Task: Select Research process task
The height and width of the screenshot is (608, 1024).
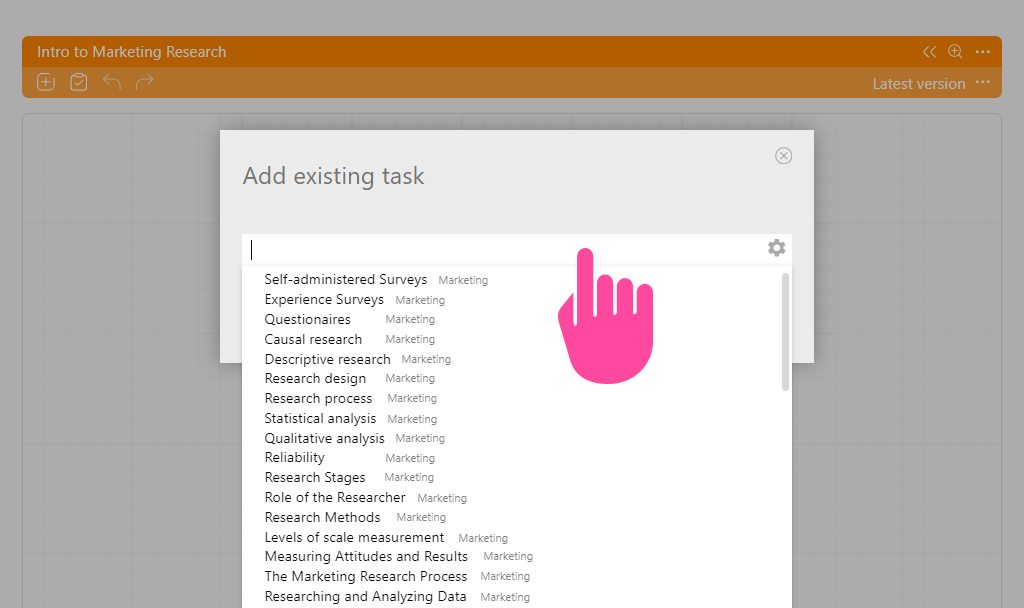Action: coord(318,398)
